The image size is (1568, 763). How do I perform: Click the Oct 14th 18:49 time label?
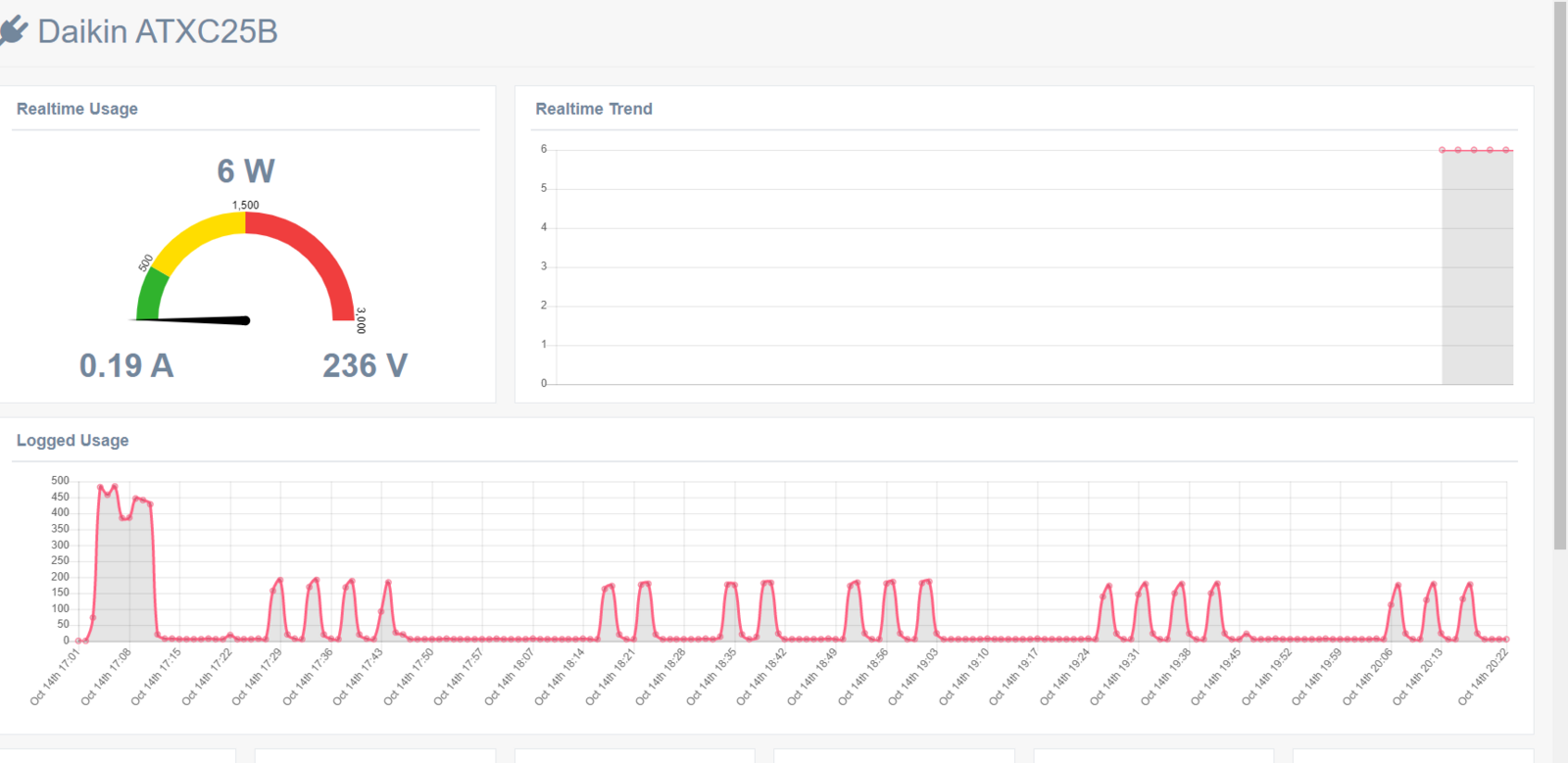[812, 676]
